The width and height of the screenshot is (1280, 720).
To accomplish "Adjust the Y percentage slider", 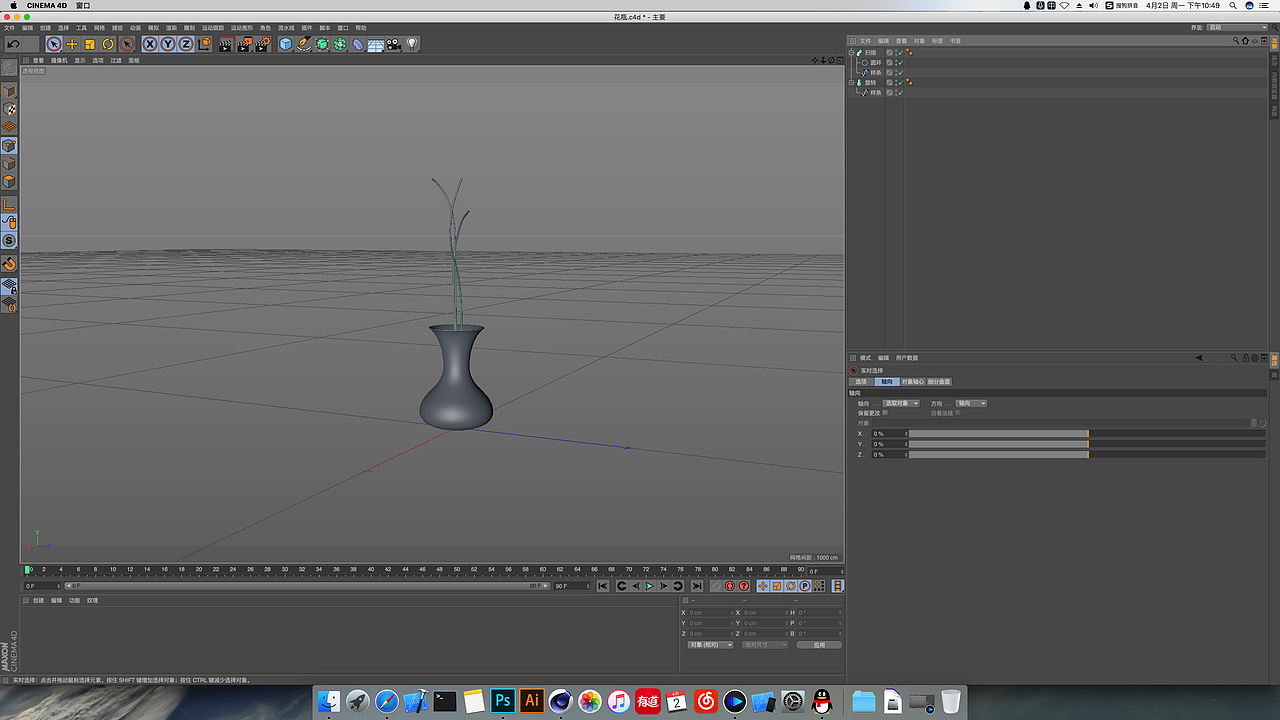I will [x=1087, y=444].
